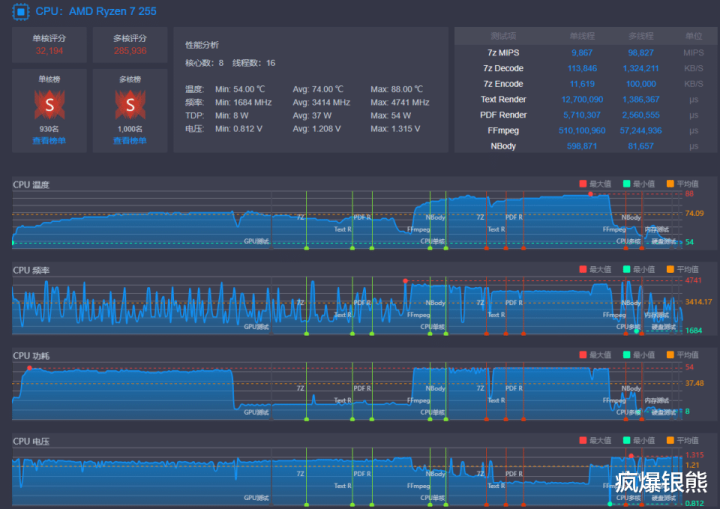The height and width of the screenshot is (509, 720).
Task: Click the CPU 温度 chart title
Action: 31,185
